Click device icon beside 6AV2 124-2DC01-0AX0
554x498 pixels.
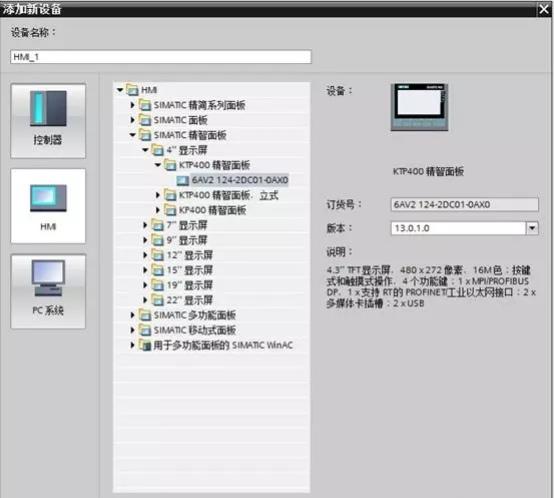pos(183,180)
